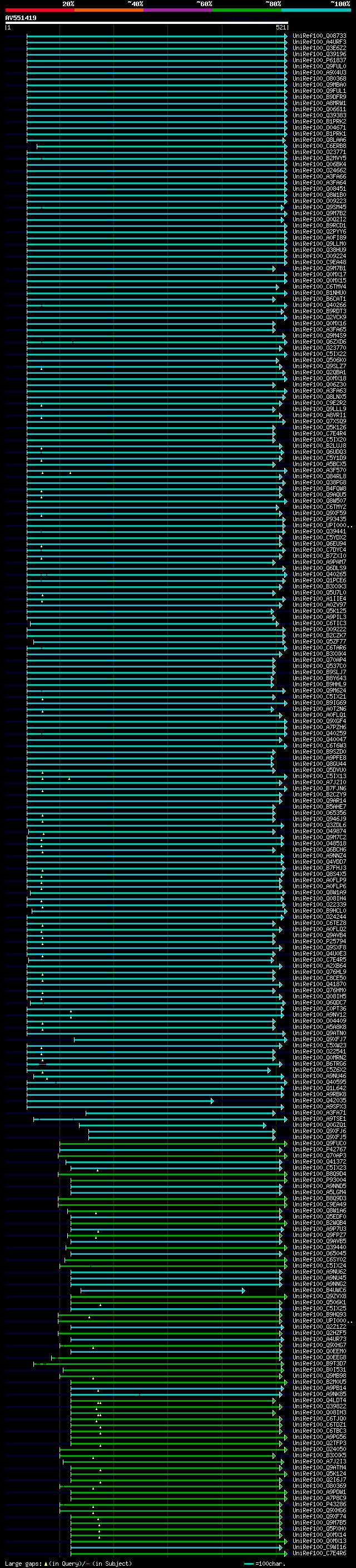The image size is (356, 1568).
Task: Open hit UniRef100_Q3E6Z2
Action: click(319, 48)
